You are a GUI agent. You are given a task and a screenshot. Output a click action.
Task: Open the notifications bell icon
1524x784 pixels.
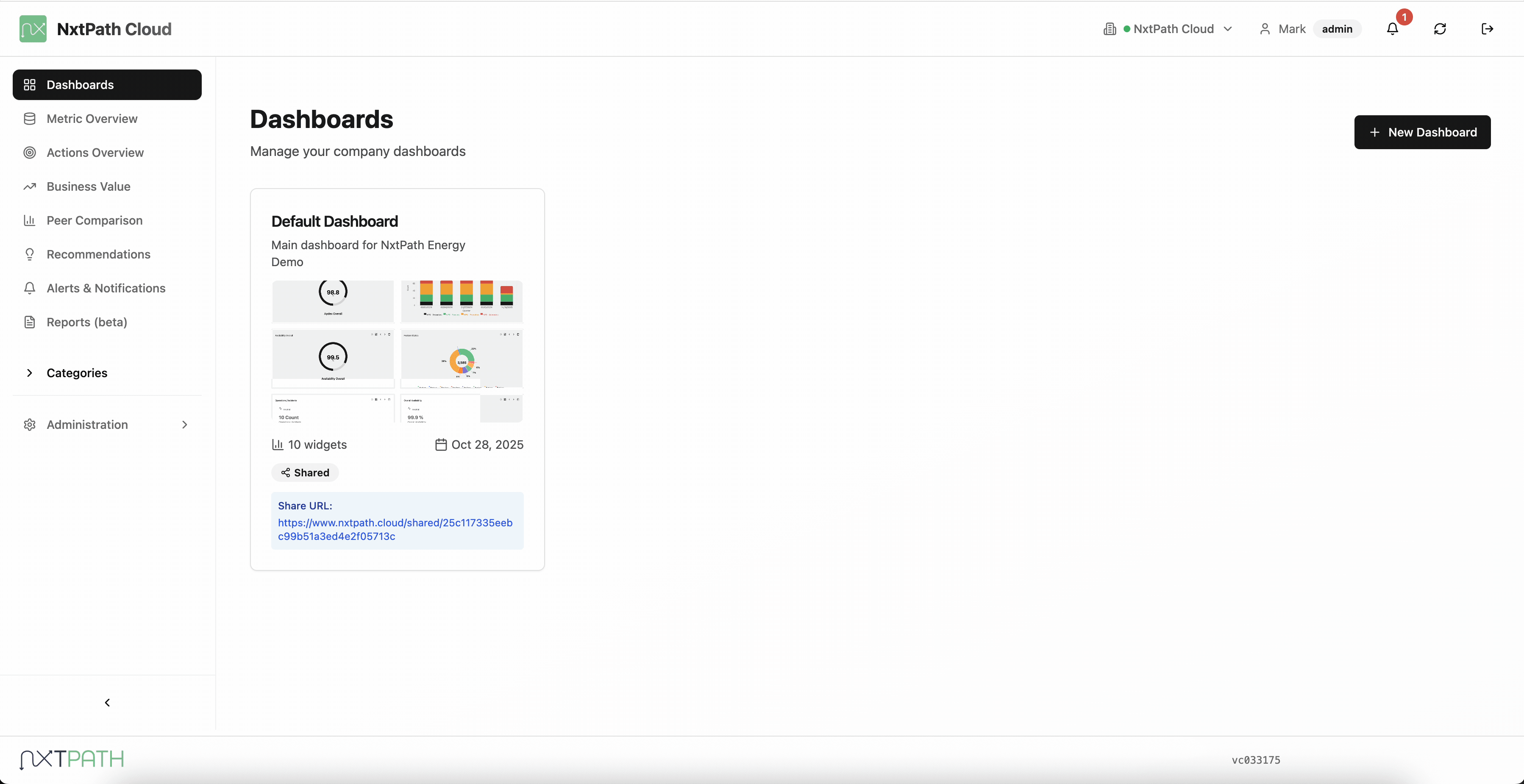tap(1392, 29)
